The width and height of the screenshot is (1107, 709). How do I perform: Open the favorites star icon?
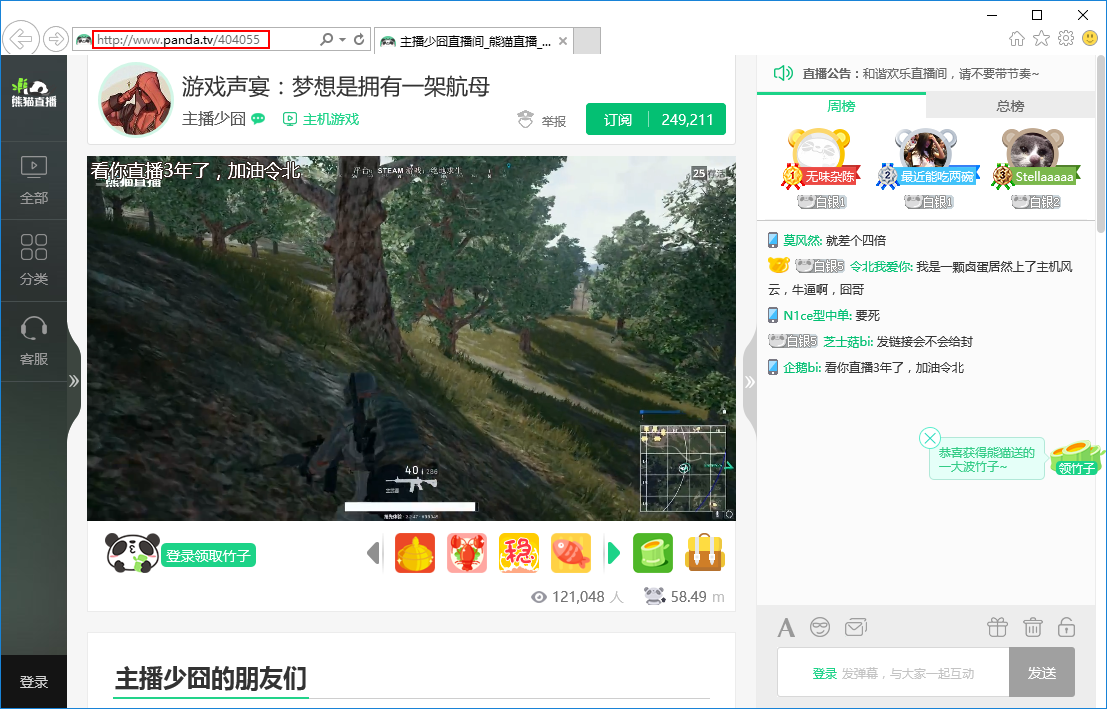(x=1041, y=39)
